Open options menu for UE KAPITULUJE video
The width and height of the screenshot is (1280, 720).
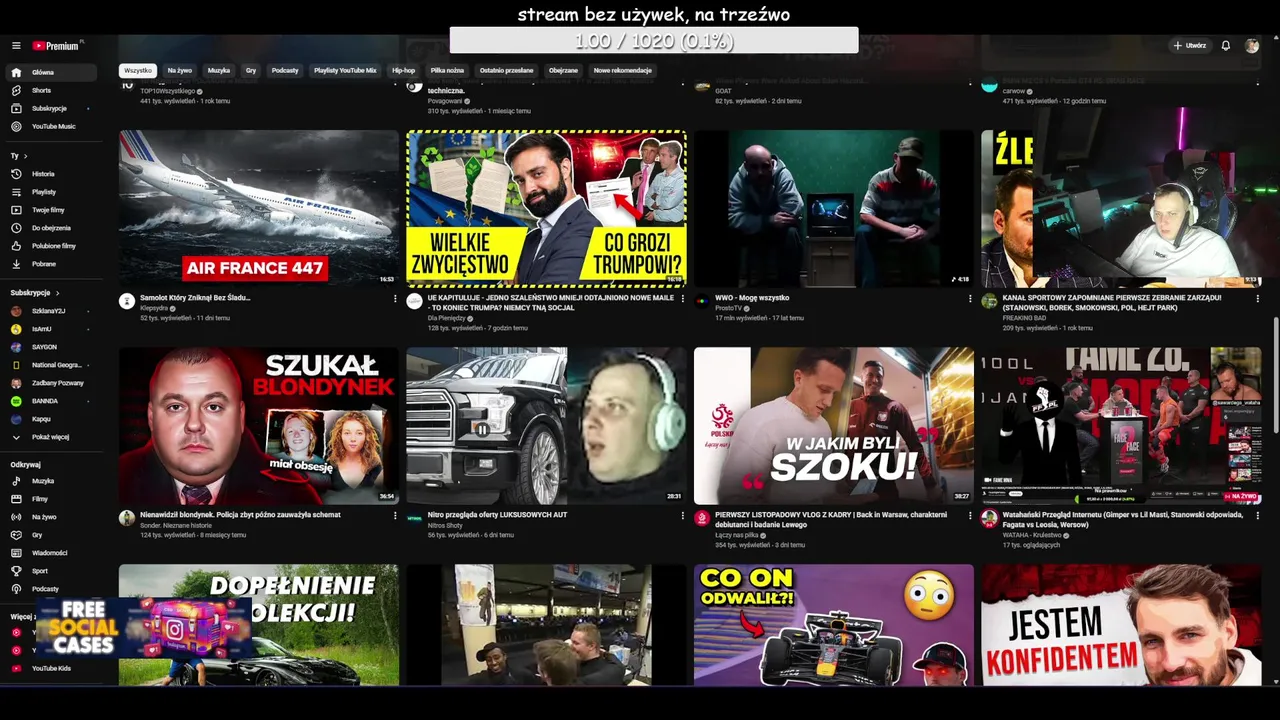tap(682, 299)
